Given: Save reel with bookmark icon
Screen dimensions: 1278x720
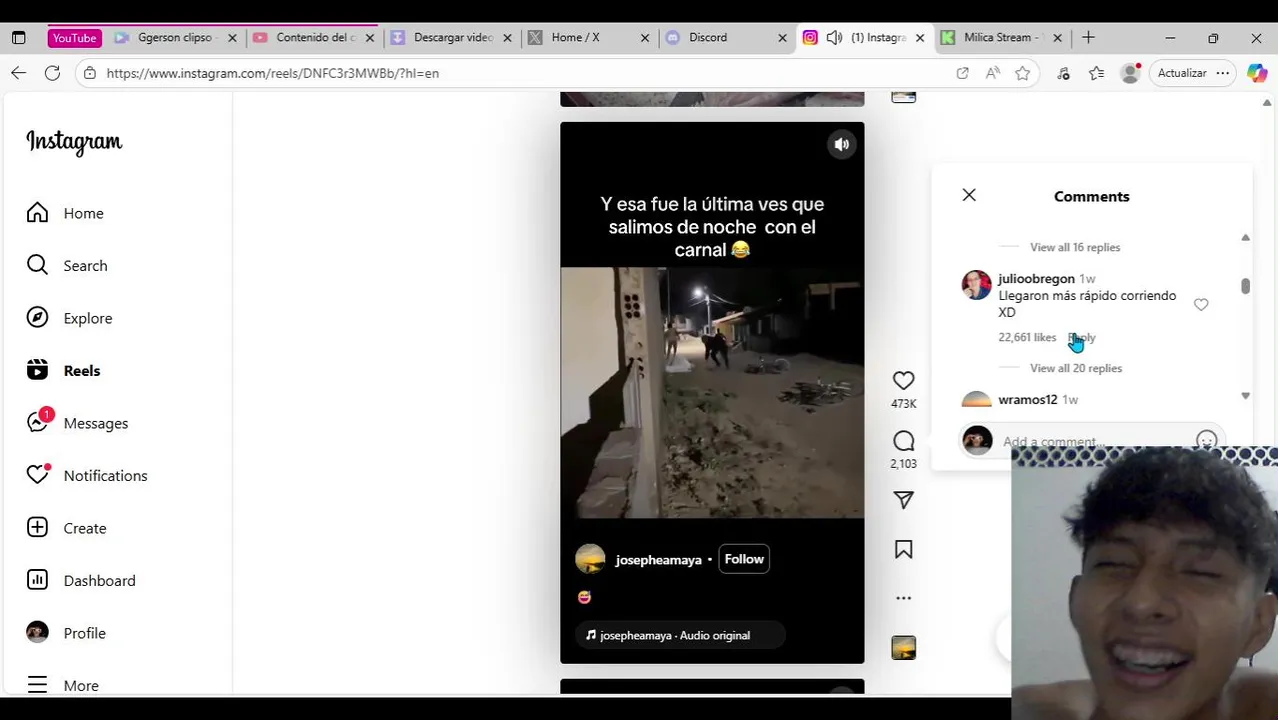Looking at the screenshot, I should (903, 549).
